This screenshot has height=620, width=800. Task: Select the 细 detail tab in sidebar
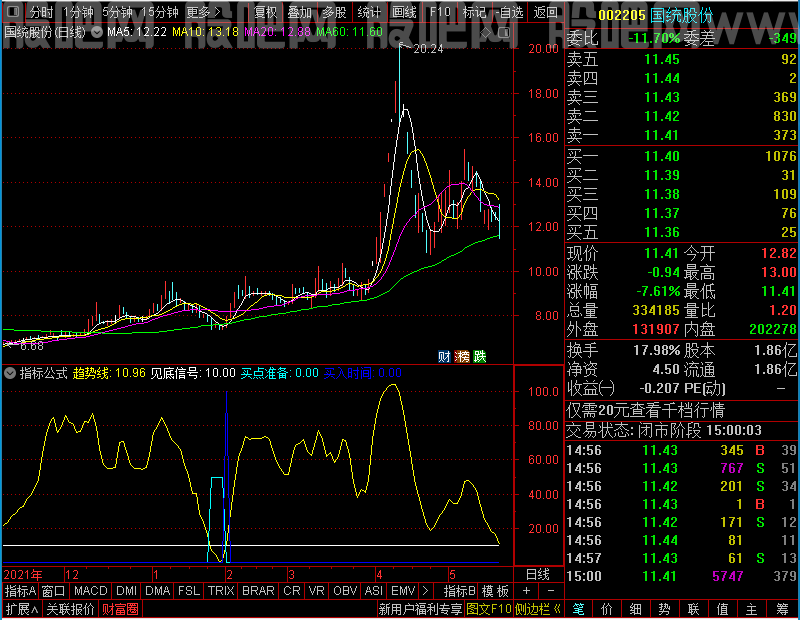635,609
